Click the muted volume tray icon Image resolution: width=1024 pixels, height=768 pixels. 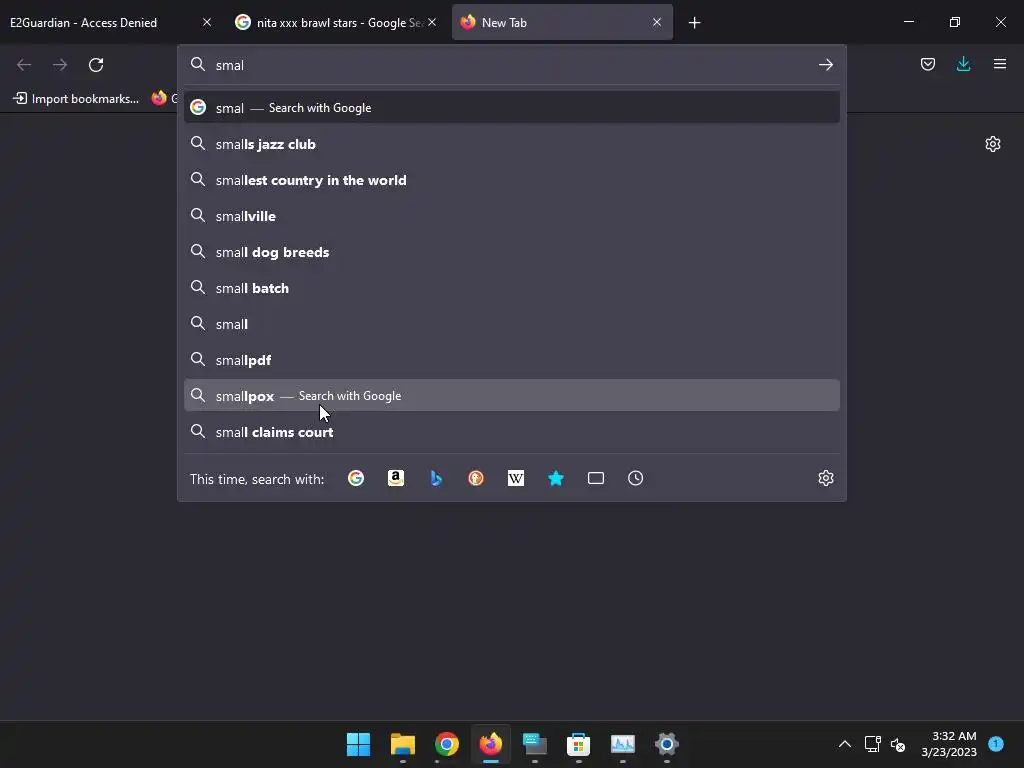tap(898, 744)
